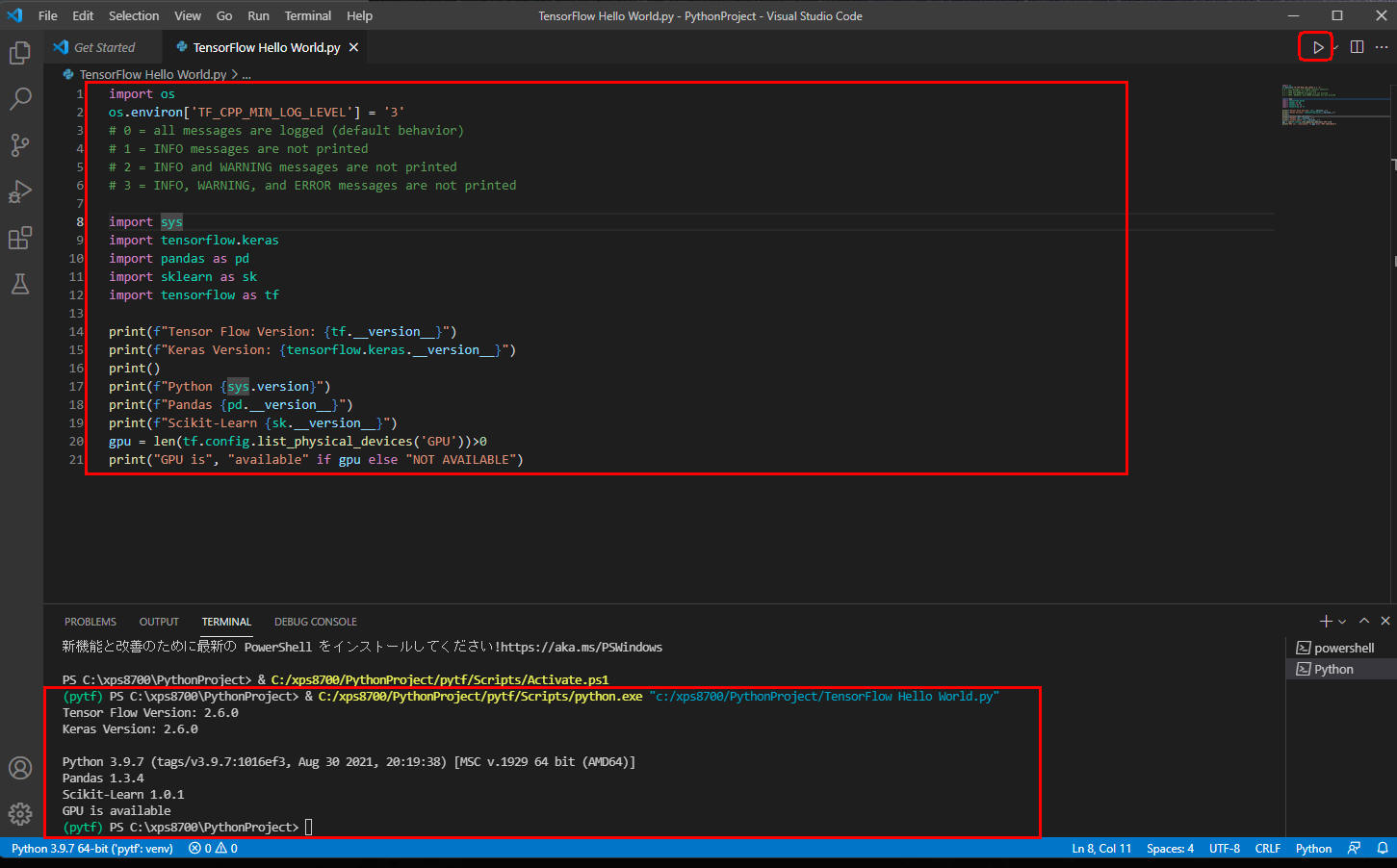This screenshot has height=868, width=1397.
Task: Expand breadcrumb ellipsis symbol
Action: pyautogui.click(x=246, y=74)
